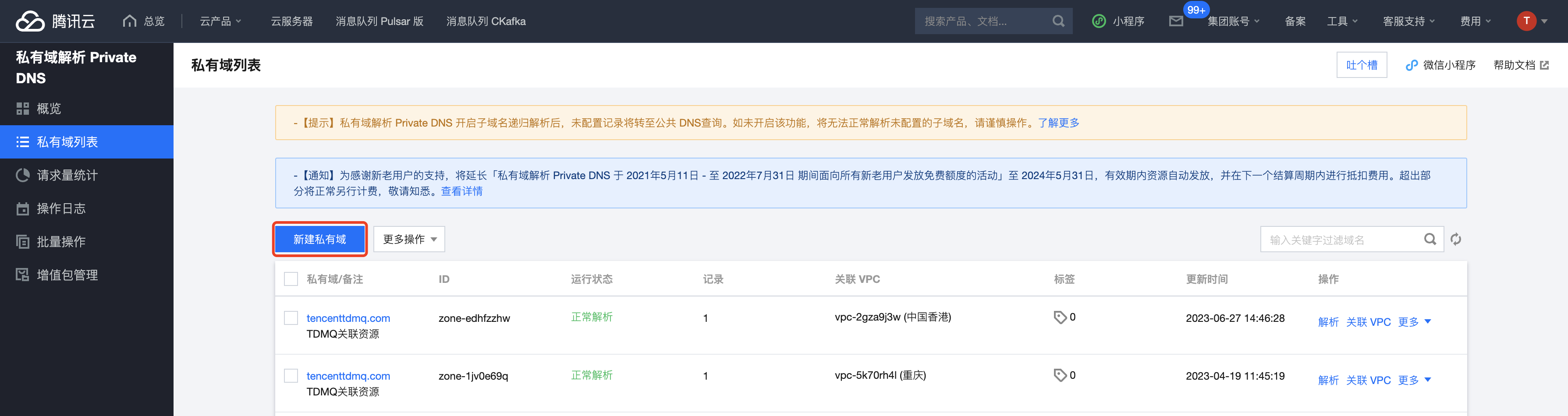
Task: Click the 2023-04-19 11:45:19 timestamp
Action: coord(1235,376)
